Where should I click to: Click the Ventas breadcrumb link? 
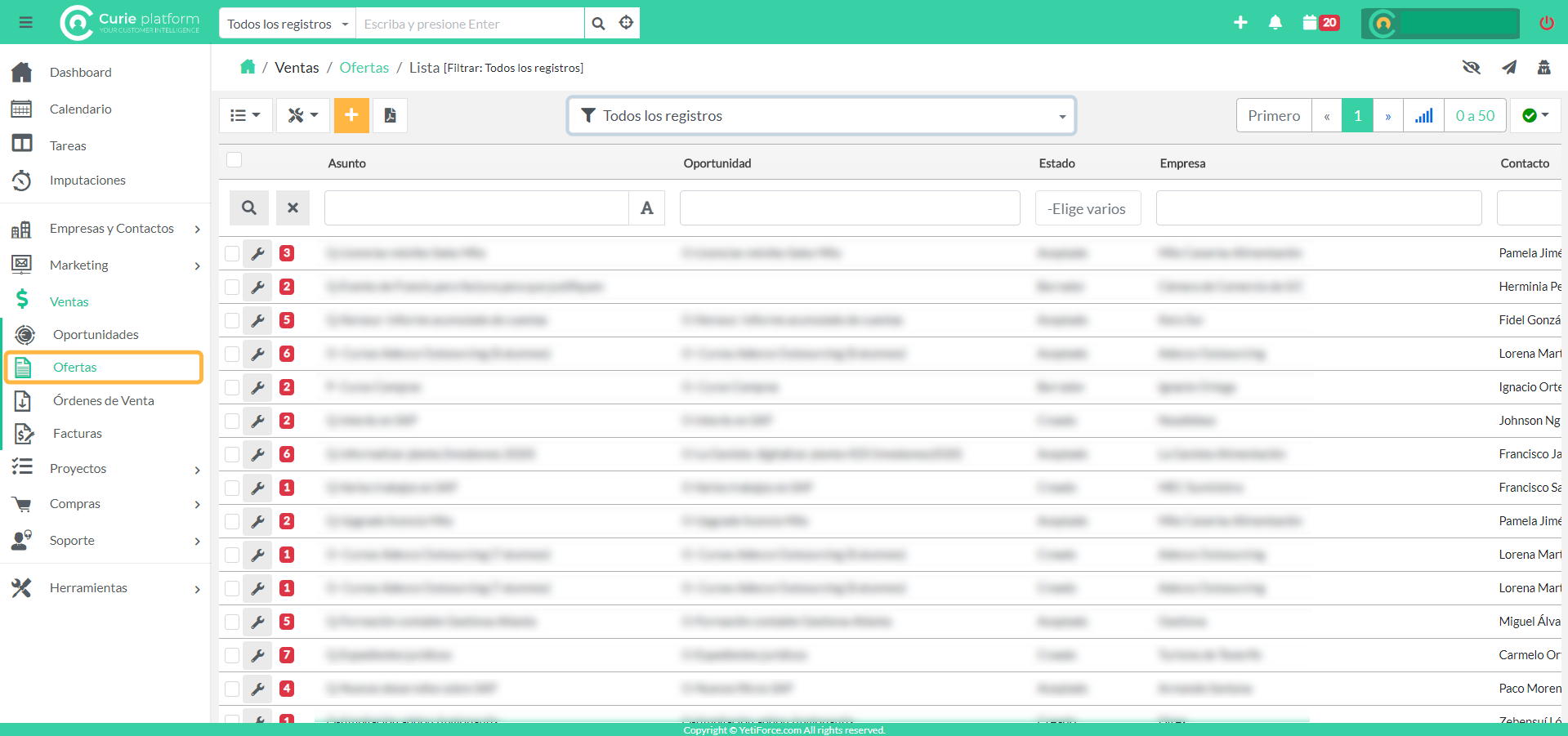click(297, 68)
